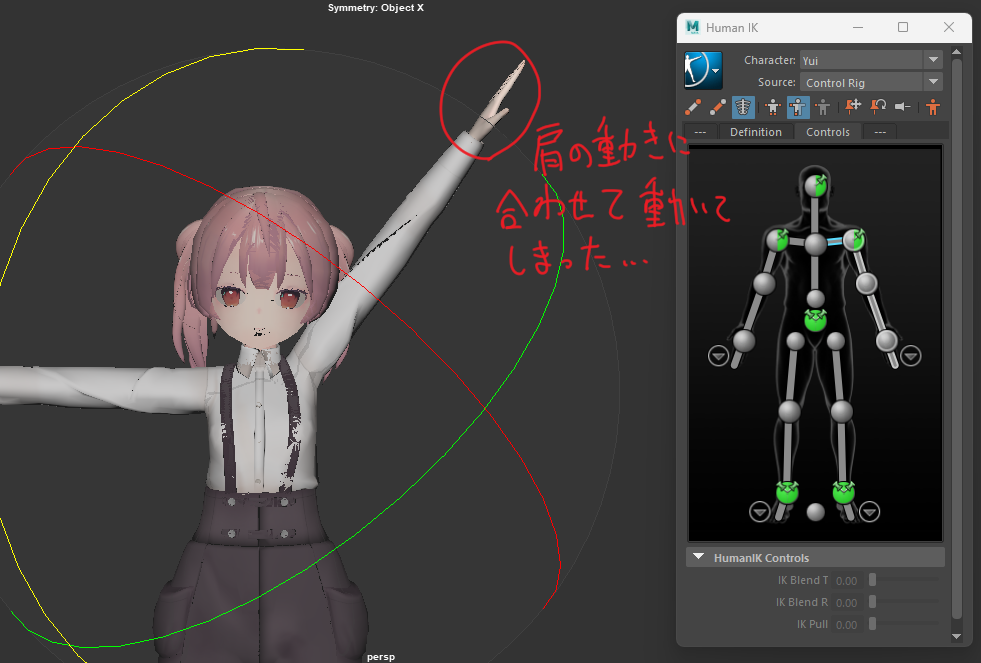
Task: Click the IK Pull value field
Action: pos(847,624)
